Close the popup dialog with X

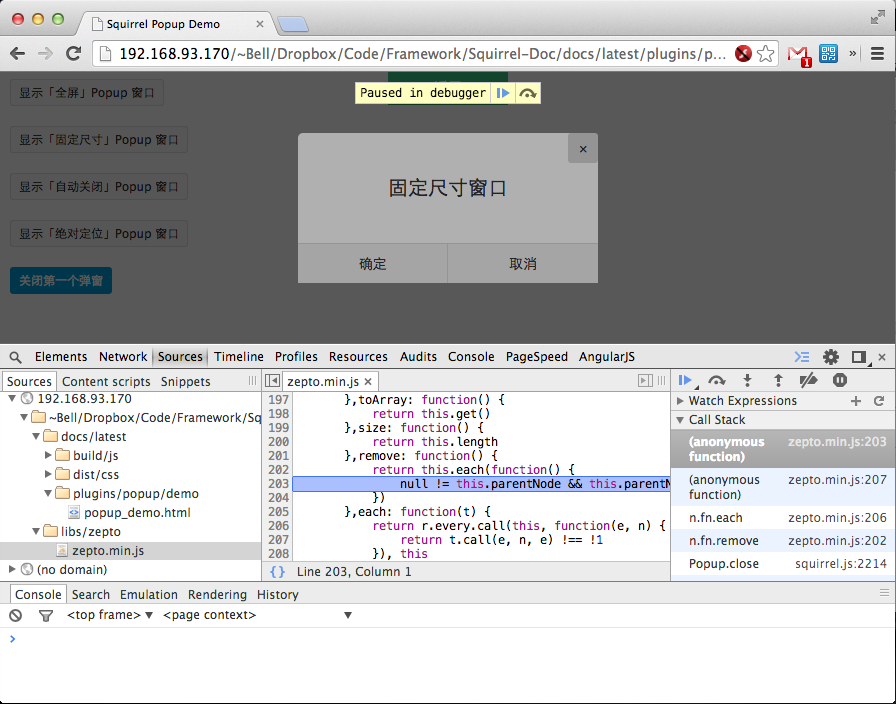[583, 149]
